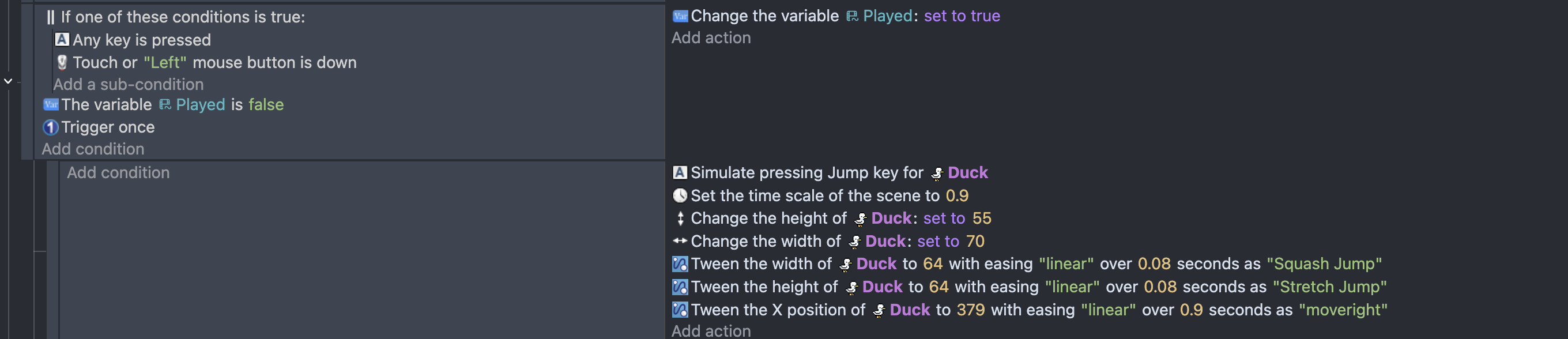Collapse the event using the left chevron
This screenshot has height=339, width=1568.
[8, 81]
